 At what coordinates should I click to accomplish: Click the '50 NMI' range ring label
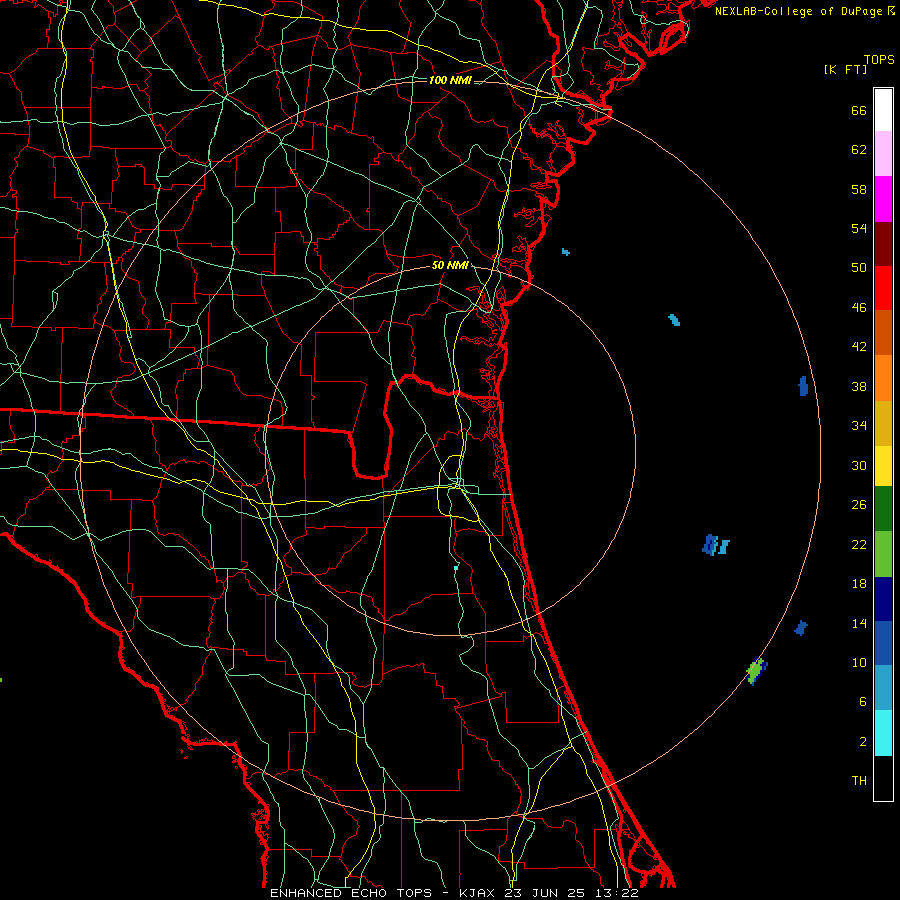450,265
